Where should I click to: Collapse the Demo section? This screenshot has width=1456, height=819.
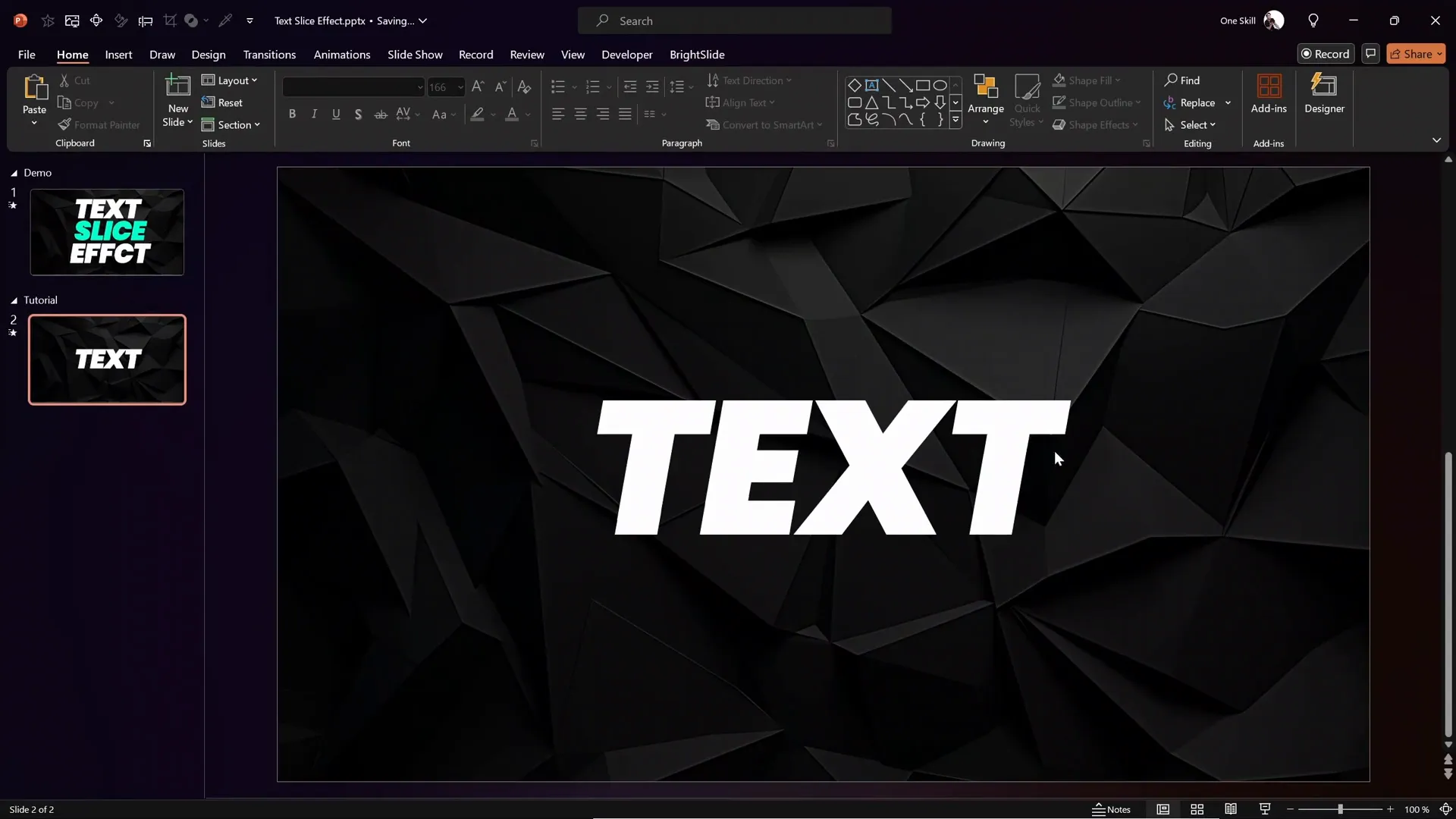pyautogui.click(x=14, y=173)
